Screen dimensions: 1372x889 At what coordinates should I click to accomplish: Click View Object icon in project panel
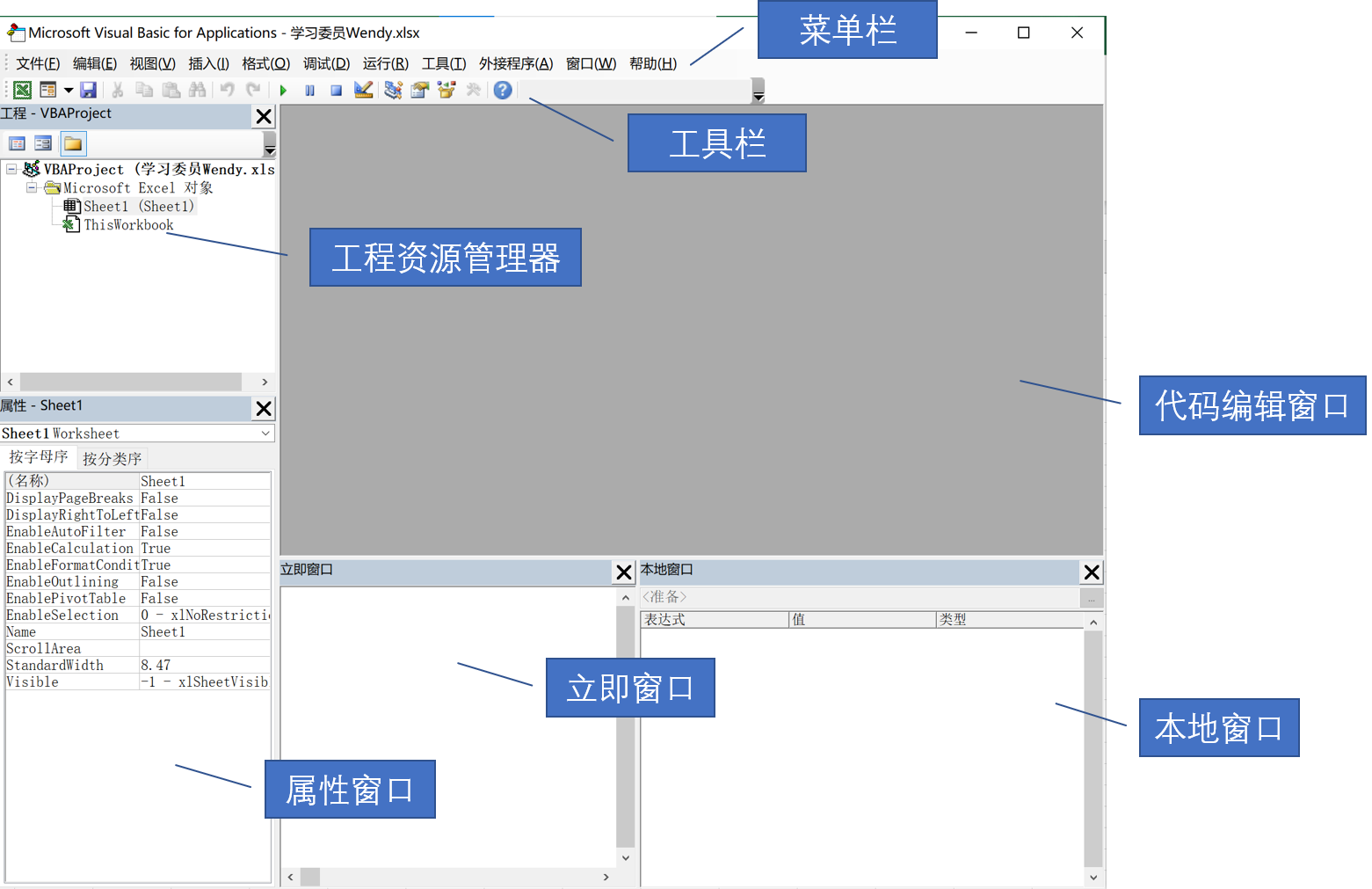coord(43,143)
